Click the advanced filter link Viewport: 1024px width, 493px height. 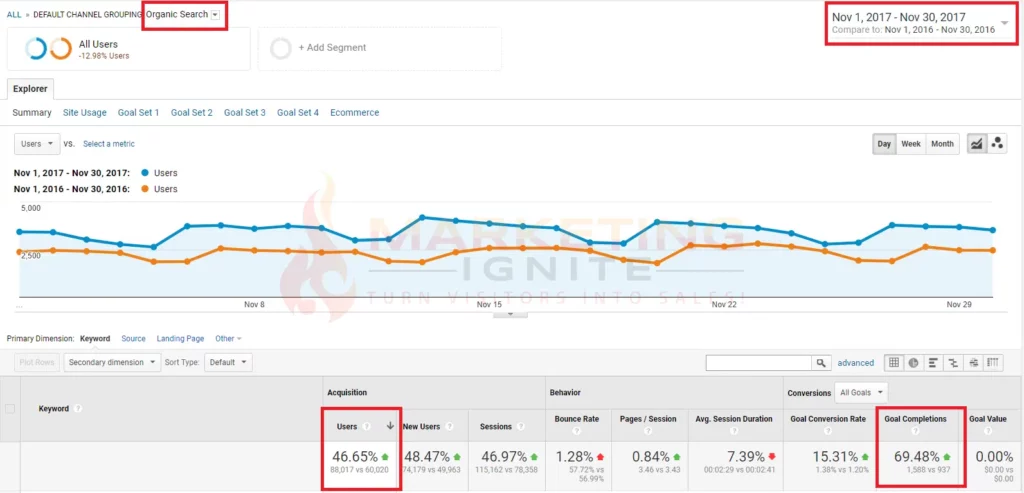tap(855, 363)
